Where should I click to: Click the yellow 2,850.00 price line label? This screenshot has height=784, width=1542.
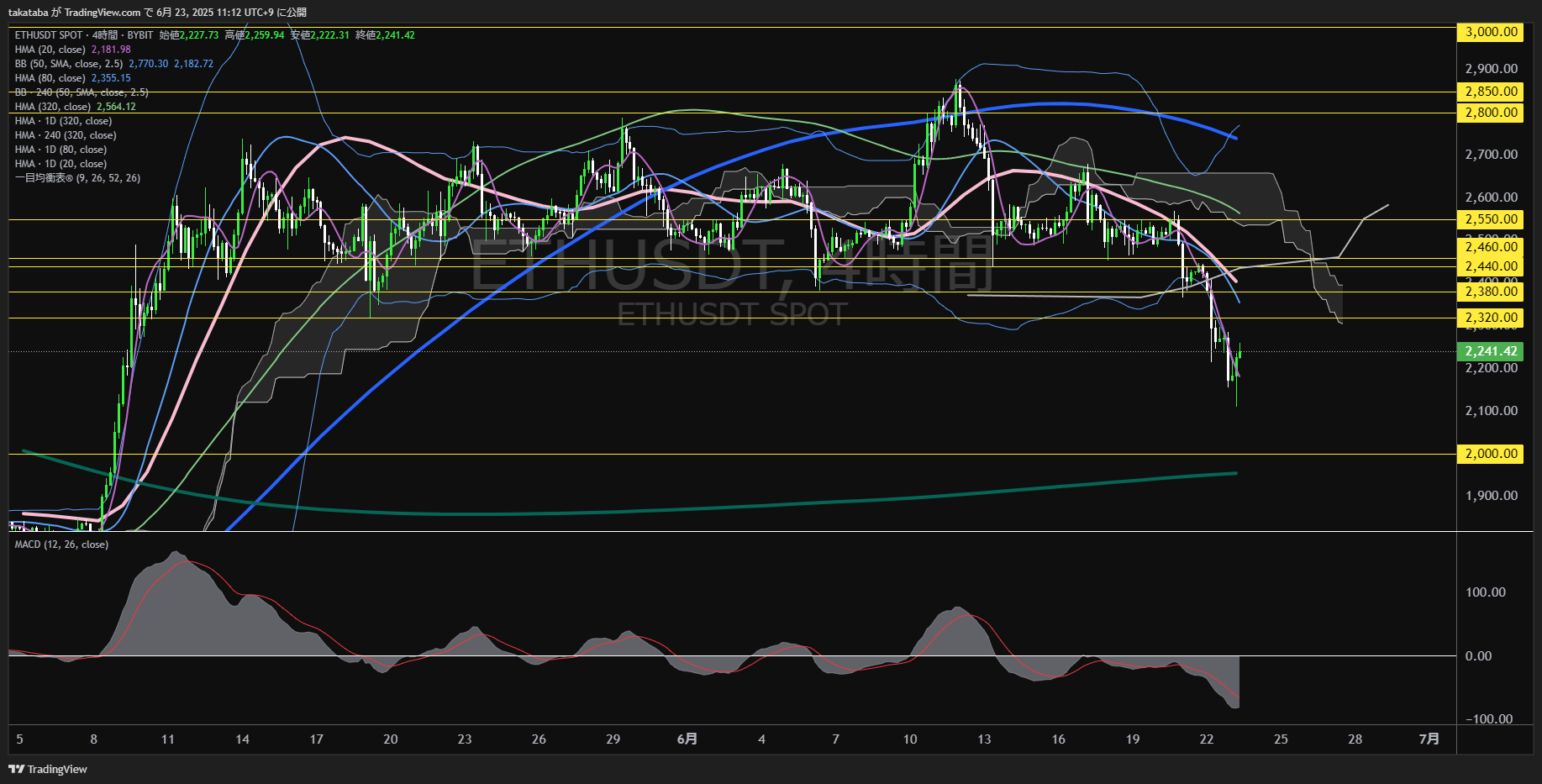coord(1491,92)
